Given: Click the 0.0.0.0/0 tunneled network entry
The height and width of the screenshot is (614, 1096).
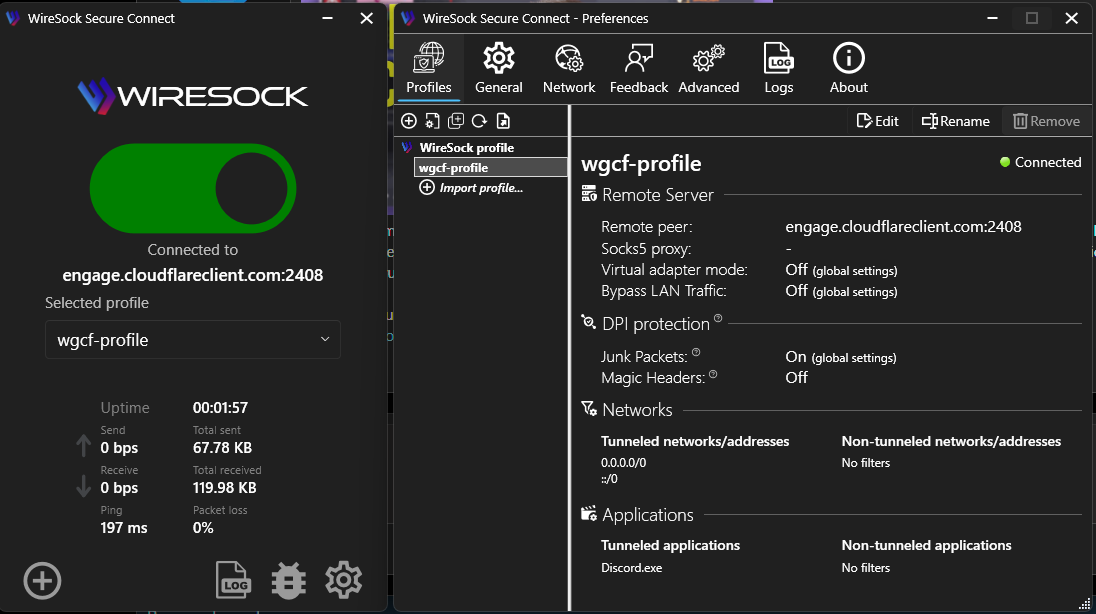Looking at the screenshot, I should [623, 462].
